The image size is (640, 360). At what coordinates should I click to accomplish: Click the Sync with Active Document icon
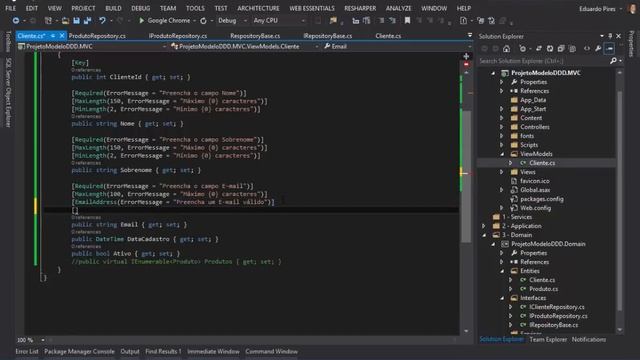tap(539, 49)
